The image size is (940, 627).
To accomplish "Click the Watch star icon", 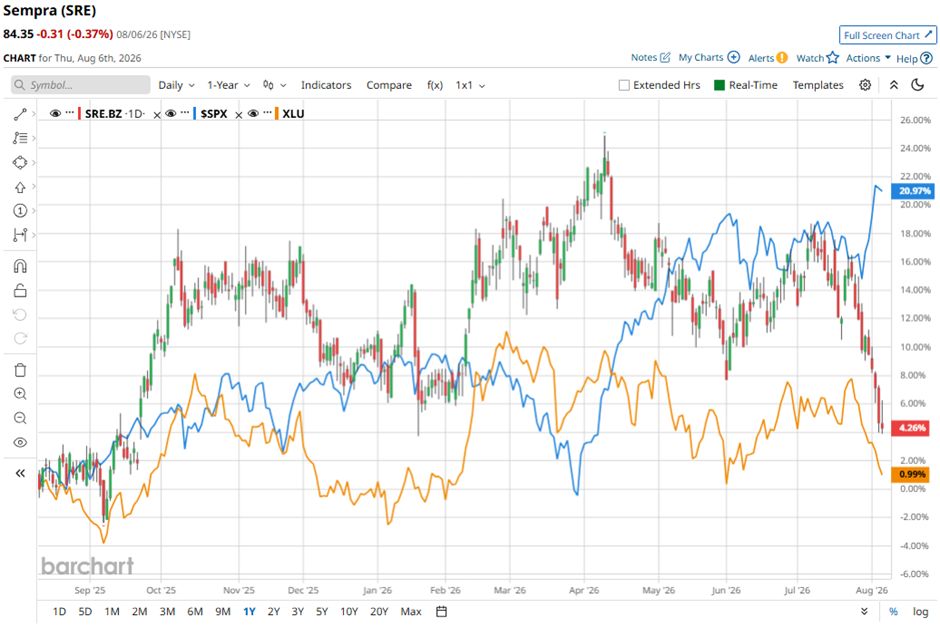I will [x=832, y=58].
